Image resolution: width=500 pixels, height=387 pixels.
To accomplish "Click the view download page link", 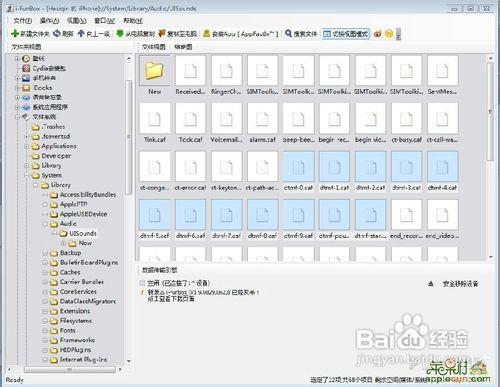I will [171, 299].
